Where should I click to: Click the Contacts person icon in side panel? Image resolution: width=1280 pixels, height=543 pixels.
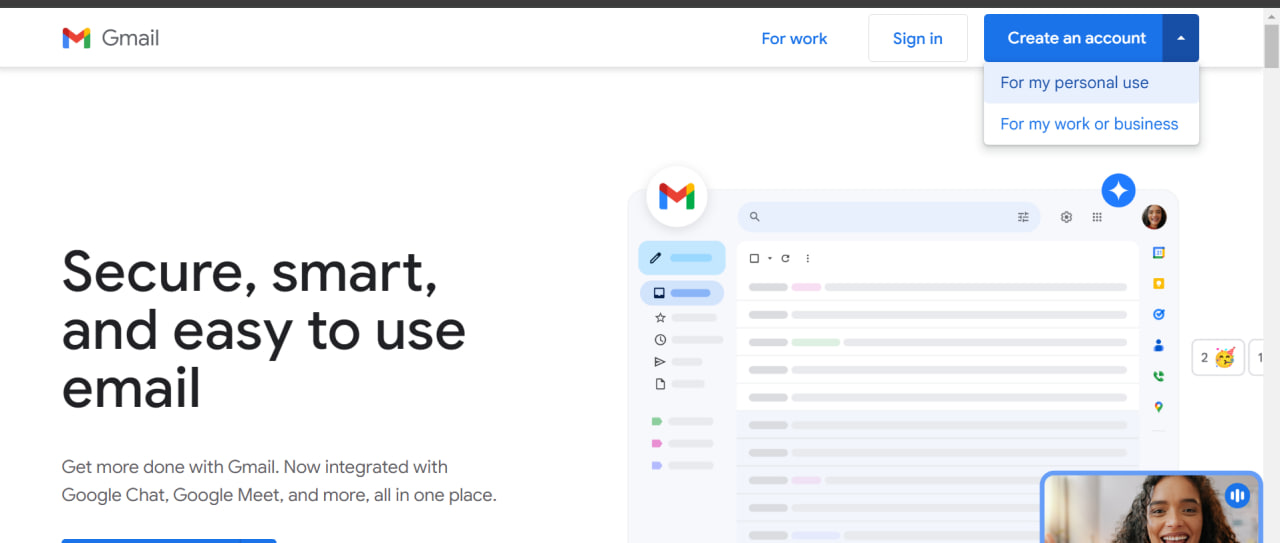click(x=1159, y=345)
